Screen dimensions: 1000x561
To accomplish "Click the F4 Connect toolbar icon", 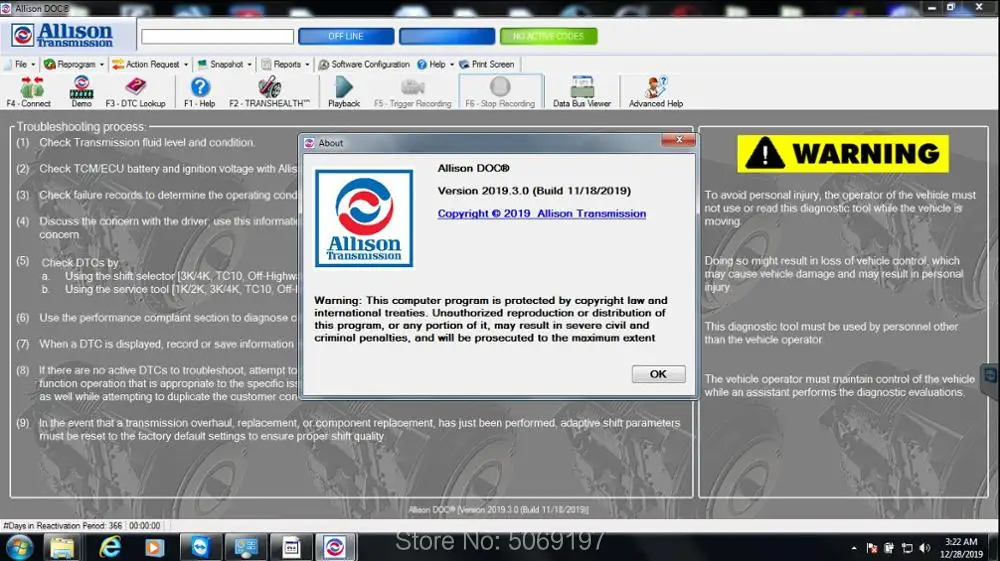I will pos(29,91).
